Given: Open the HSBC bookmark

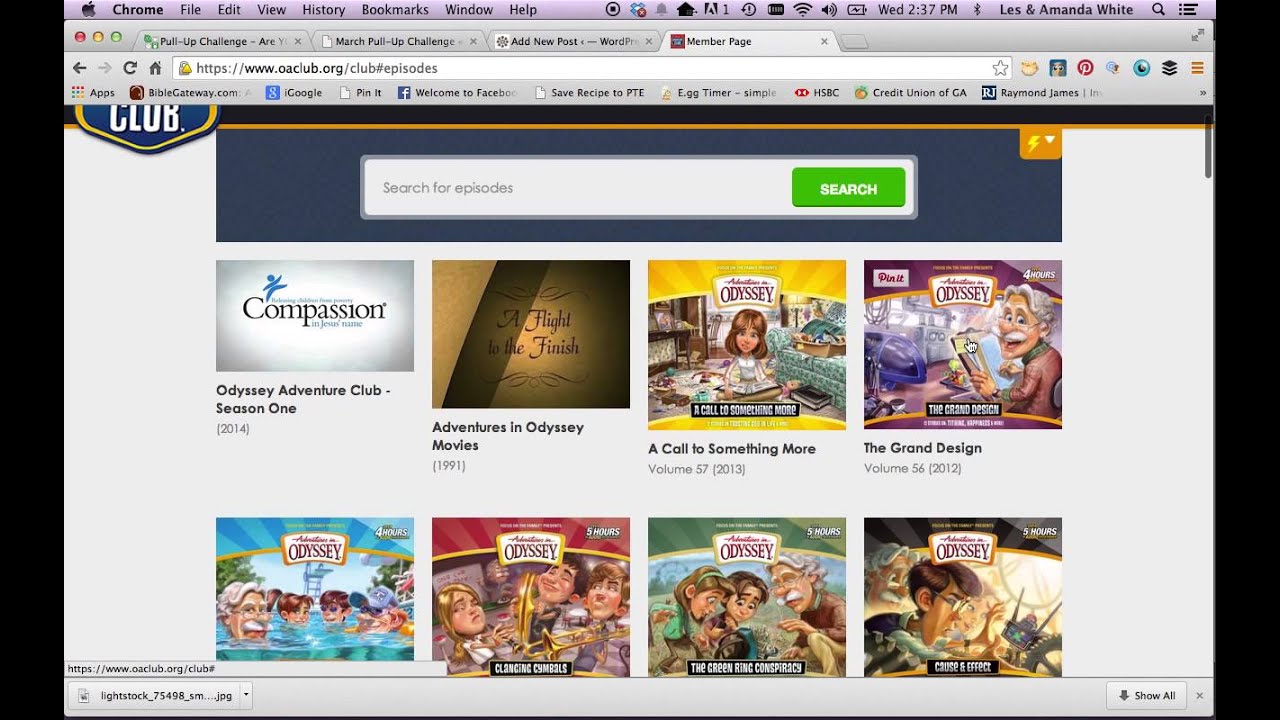Looking at the screenshot, I should click(817, 92).
